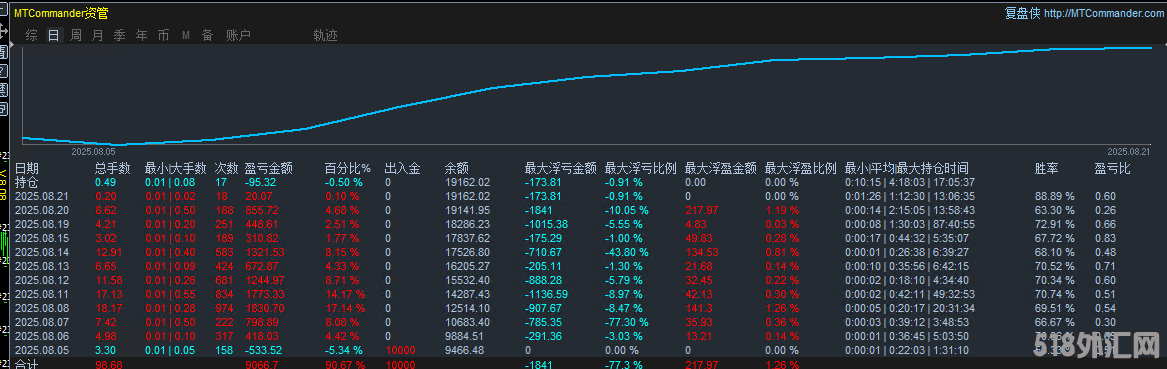Click the chart start date 2025.08.05 label
The width and height of the screenshot is (1167, 369).
93,151
